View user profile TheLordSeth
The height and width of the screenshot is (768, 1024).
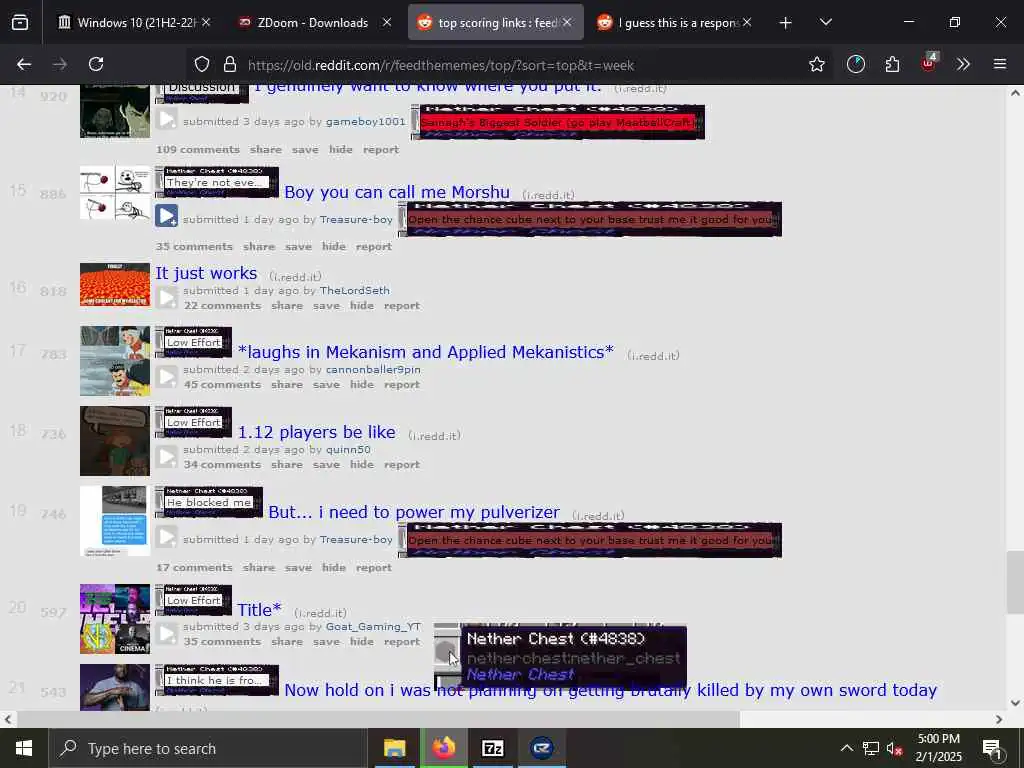click(x=355, y=291)
